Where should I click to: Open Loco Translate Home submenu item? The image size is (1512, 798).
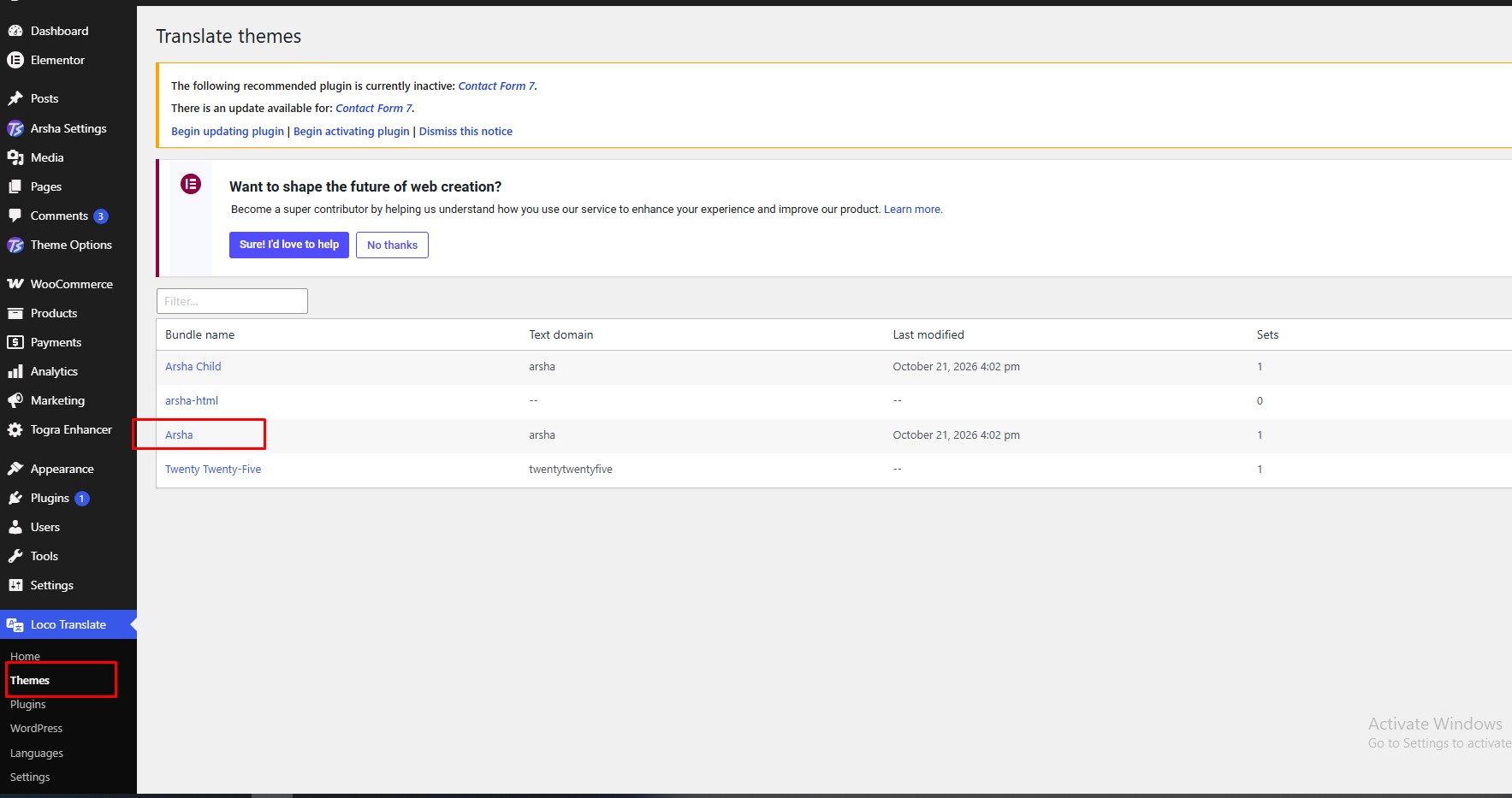(25, 656)
